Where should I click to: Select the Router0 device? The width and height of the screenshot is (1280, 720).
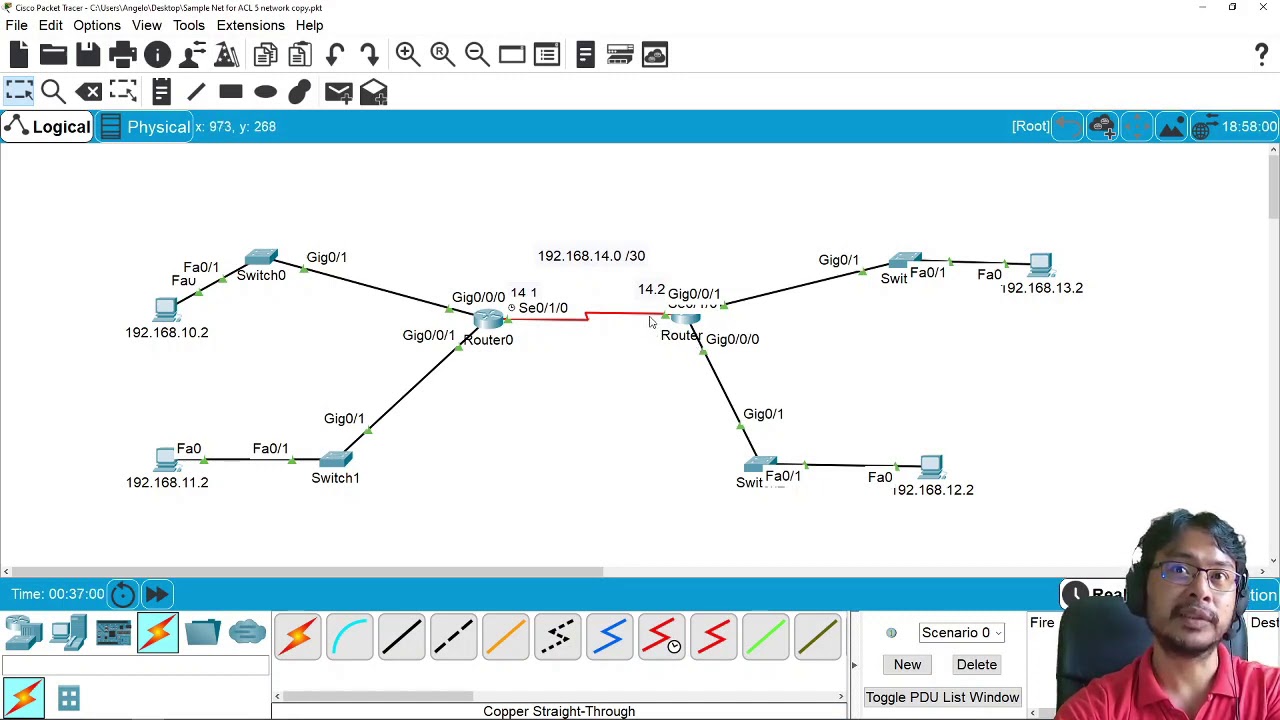click(x=488, y=319)
